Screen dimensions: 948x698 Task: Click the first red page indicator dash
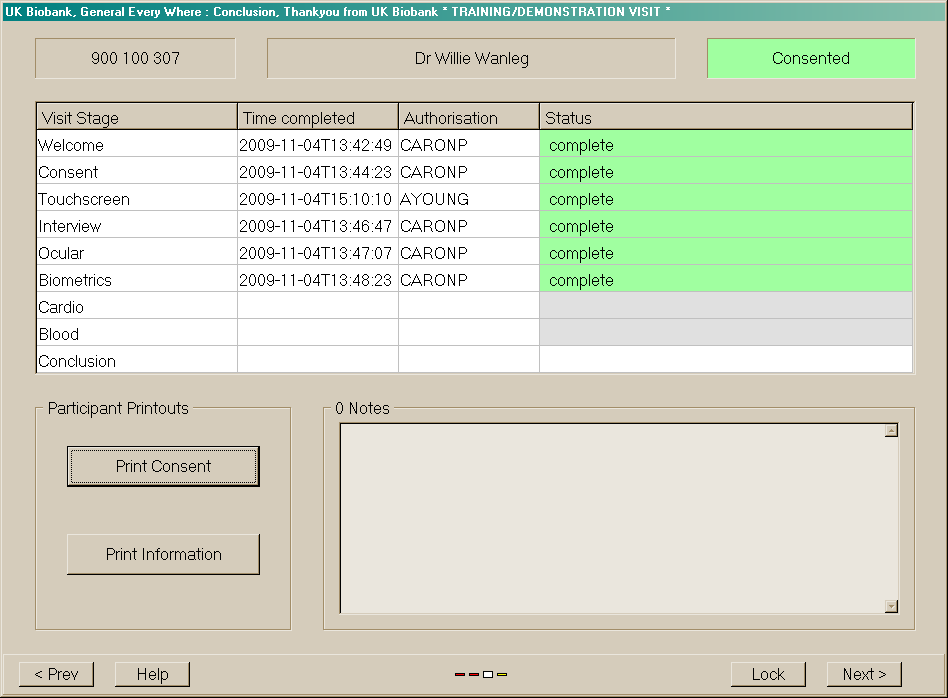click(460, 675)
